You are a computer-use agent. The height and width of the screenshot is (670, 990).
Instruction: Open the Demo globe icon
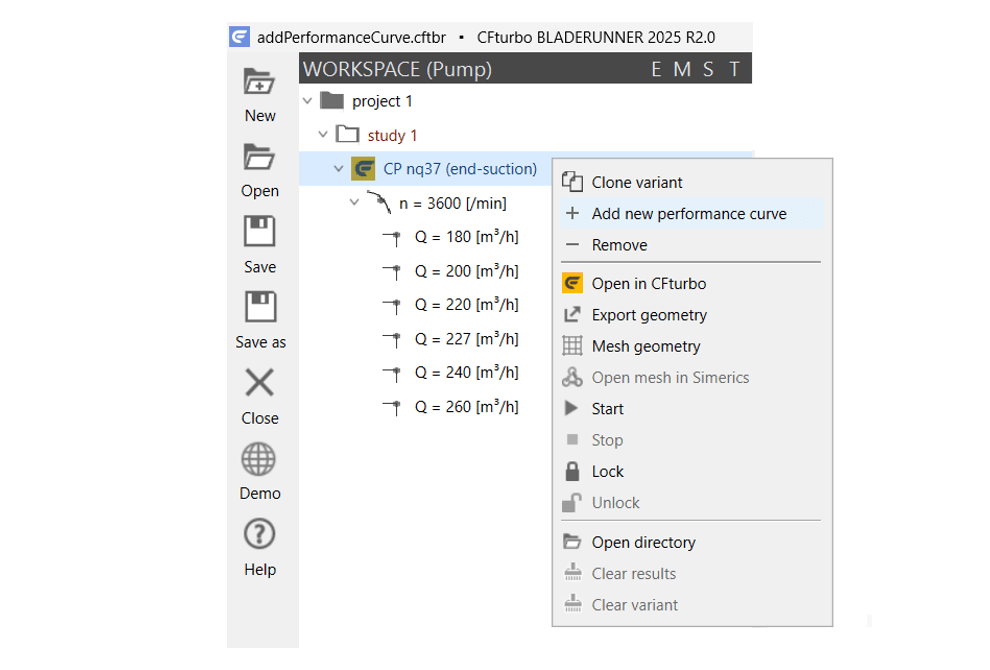pos(259,459)
